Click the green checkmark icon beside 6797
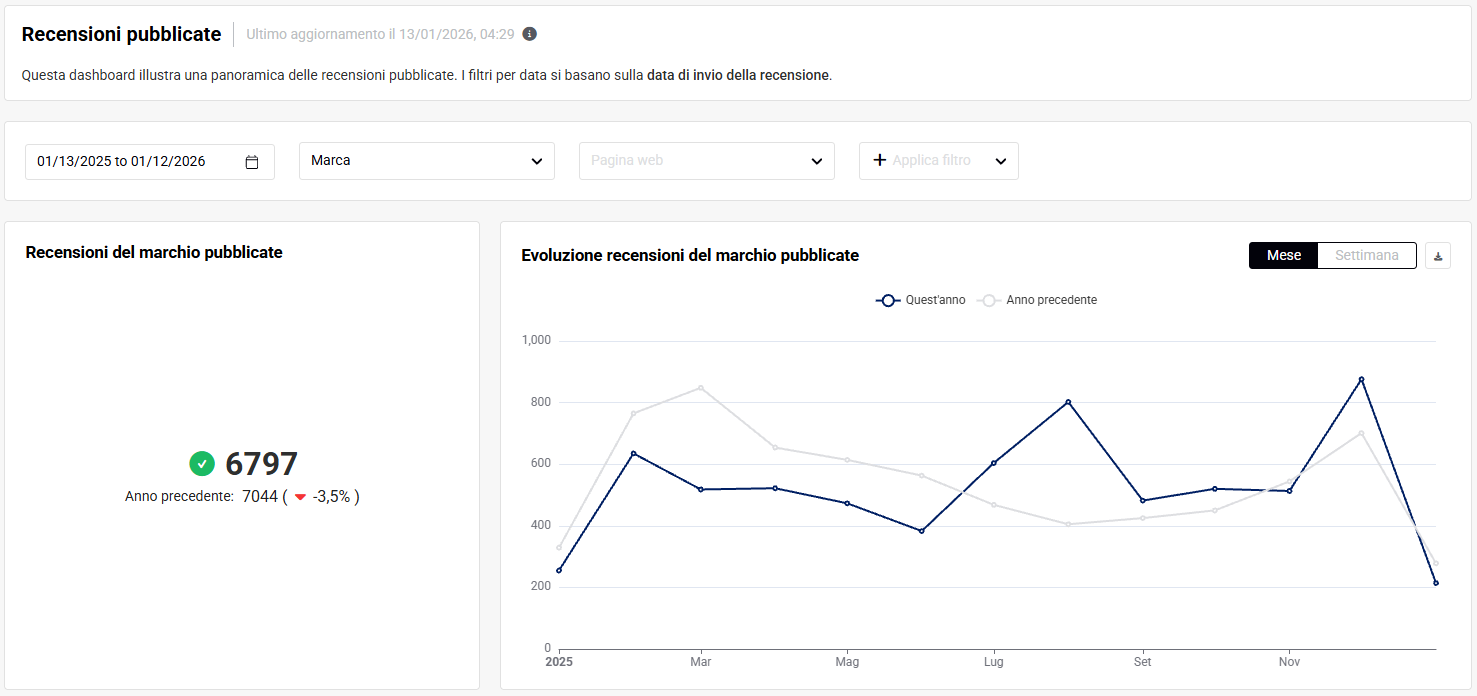The width and height of the screenshot is (1477, 696). click(x=202, y=464)
